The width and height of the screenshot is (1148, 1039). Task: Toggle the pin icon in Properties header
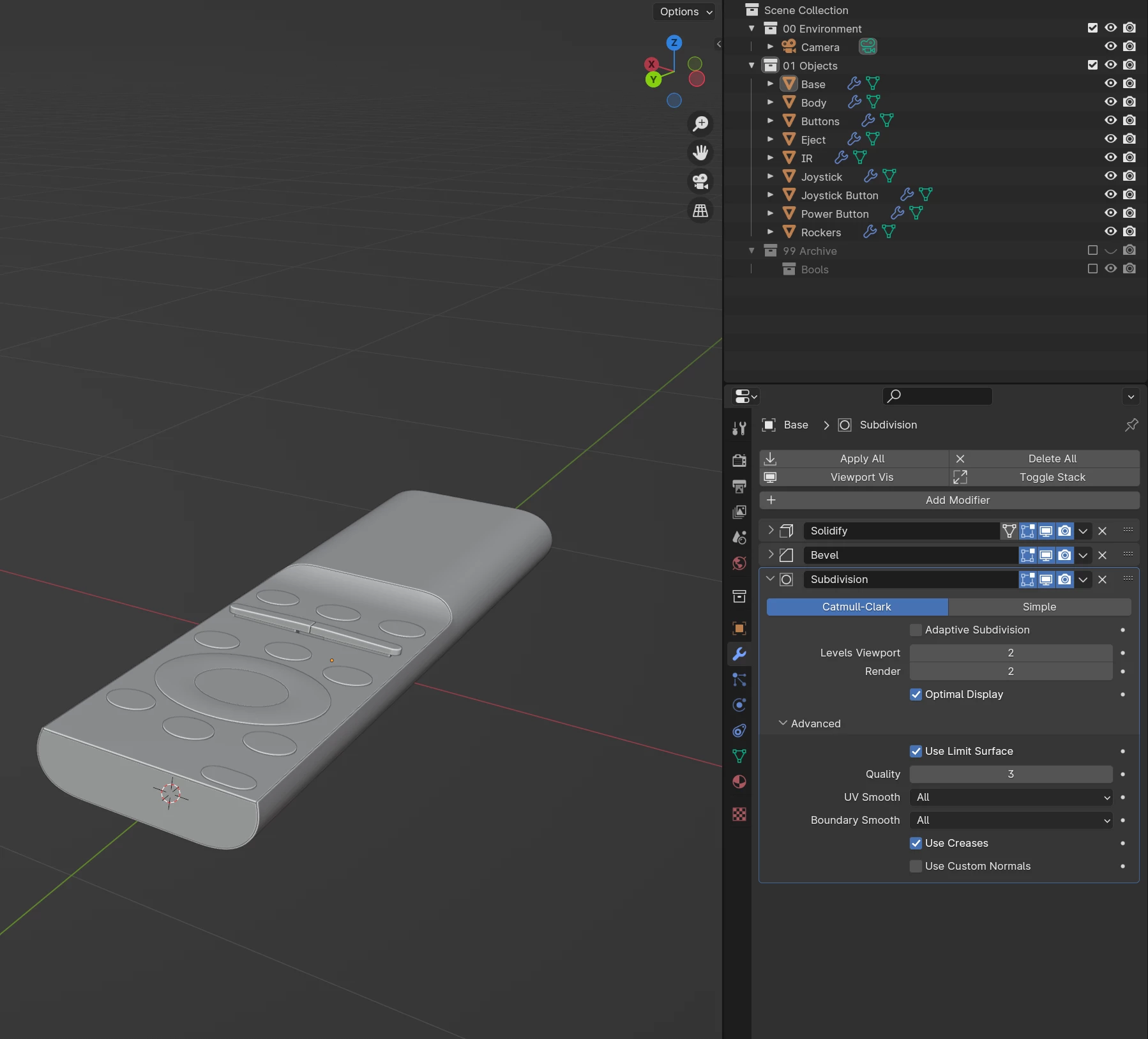[x=1131, y=425]
